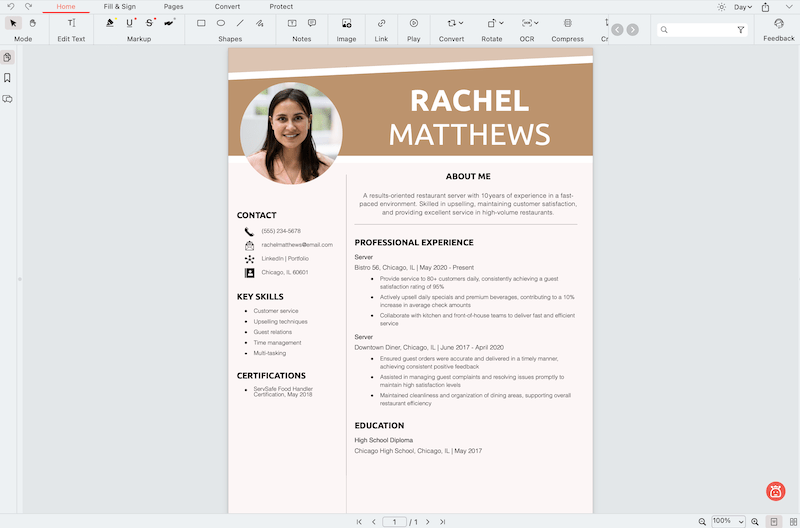Expand the Convert tool dropdown

click(x=461, y=23)
